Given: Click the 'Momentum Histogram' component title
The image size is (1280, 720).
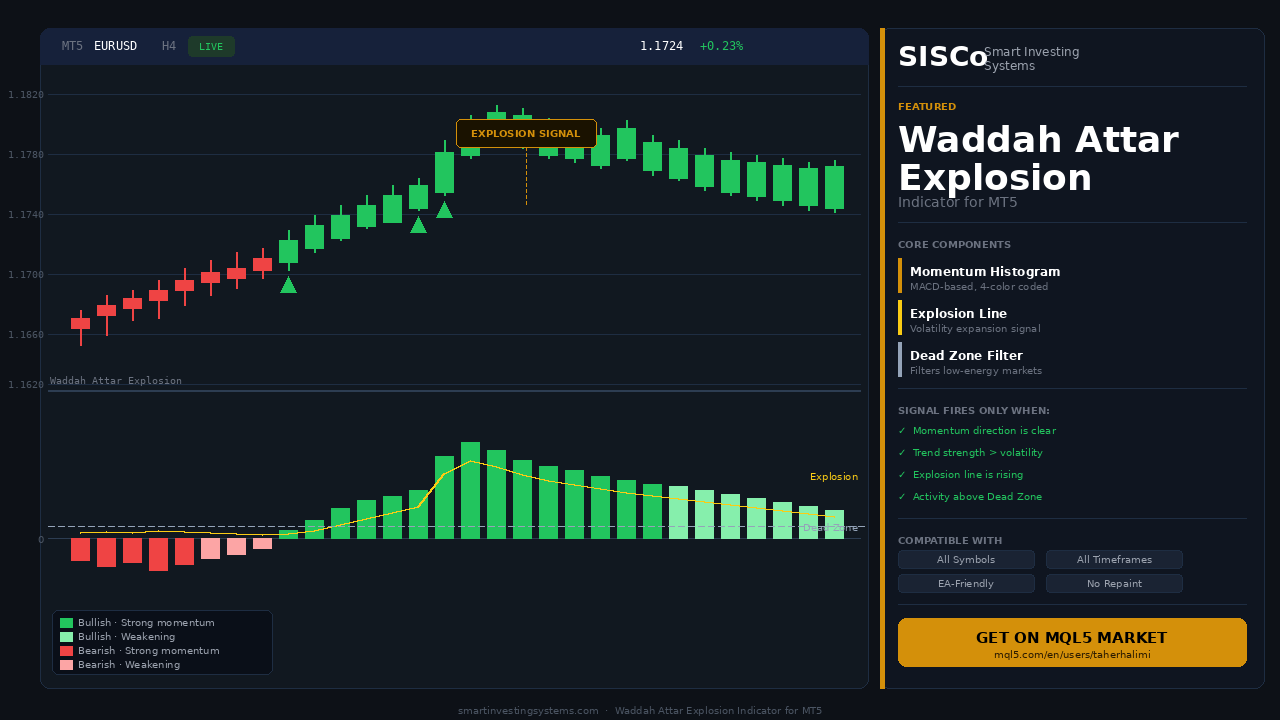Looking at the screenshot, I should coord(985,272).
